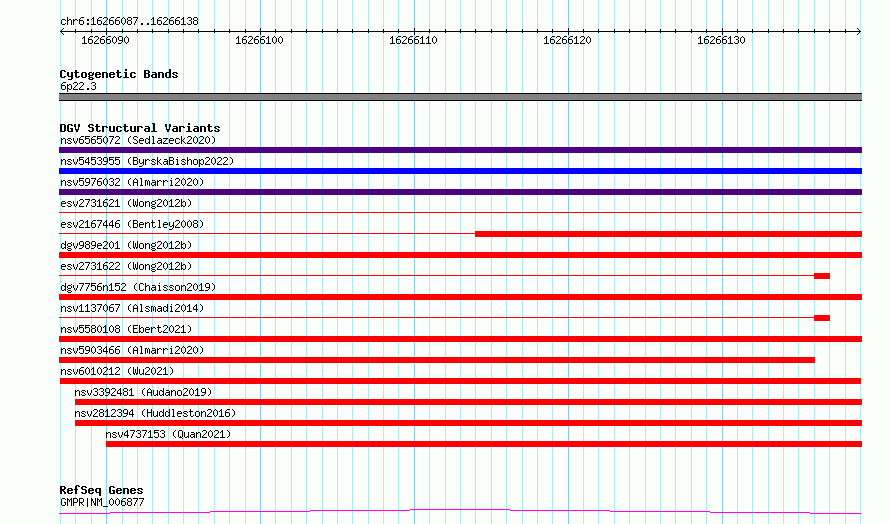Screen dimensions: 890x524
Task: Click the Cytogenetic Bands track title
Action: pos(119,74)
